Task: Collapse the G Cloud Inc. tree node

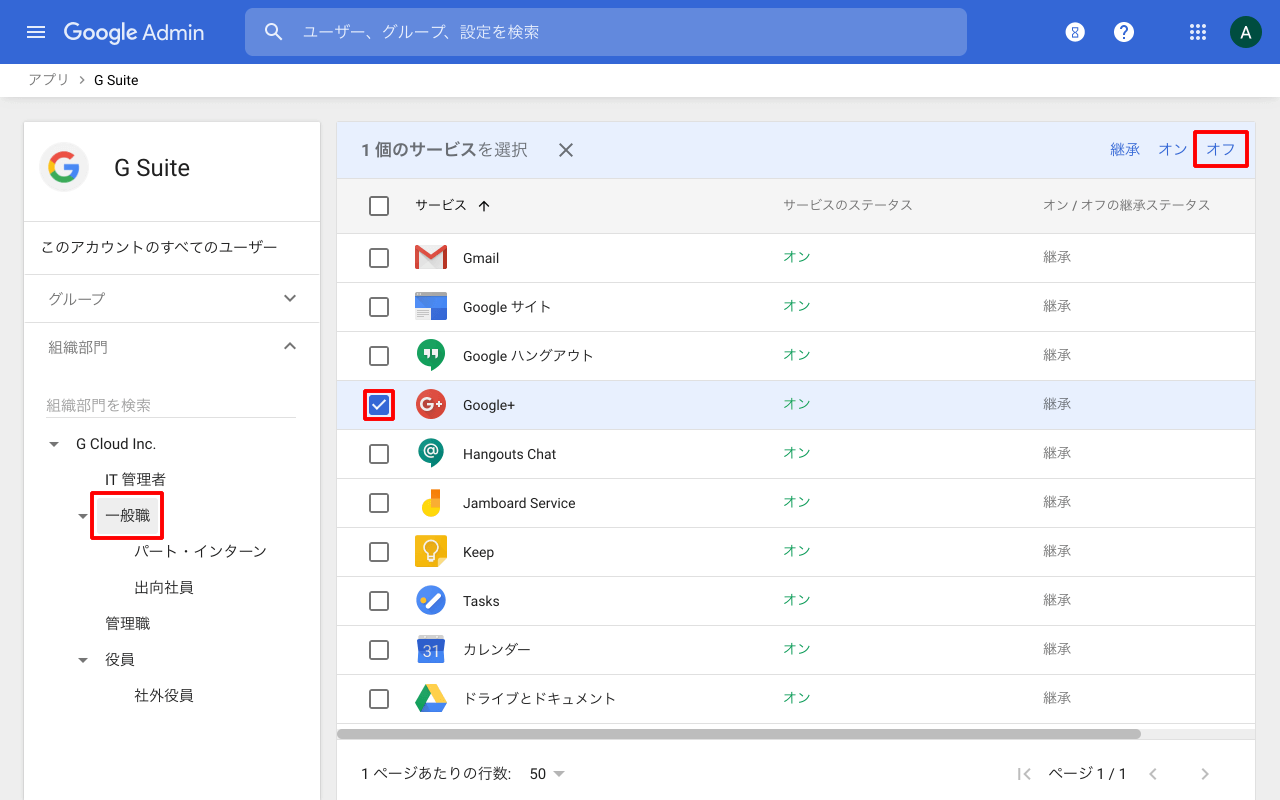Action: 54,445
